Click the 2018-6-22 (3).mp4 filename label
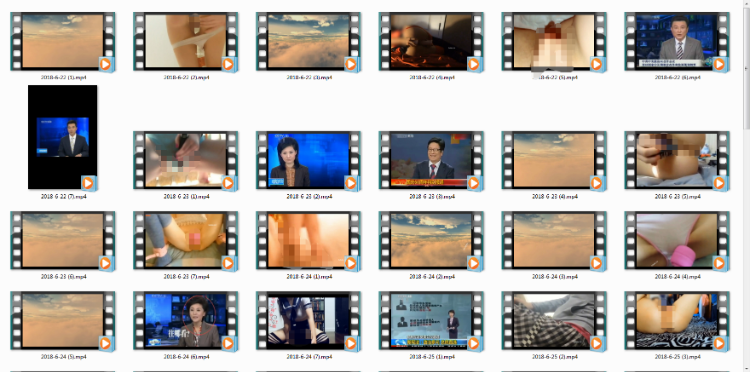Screen dimensions: 750x372 (x=309, y=77)
